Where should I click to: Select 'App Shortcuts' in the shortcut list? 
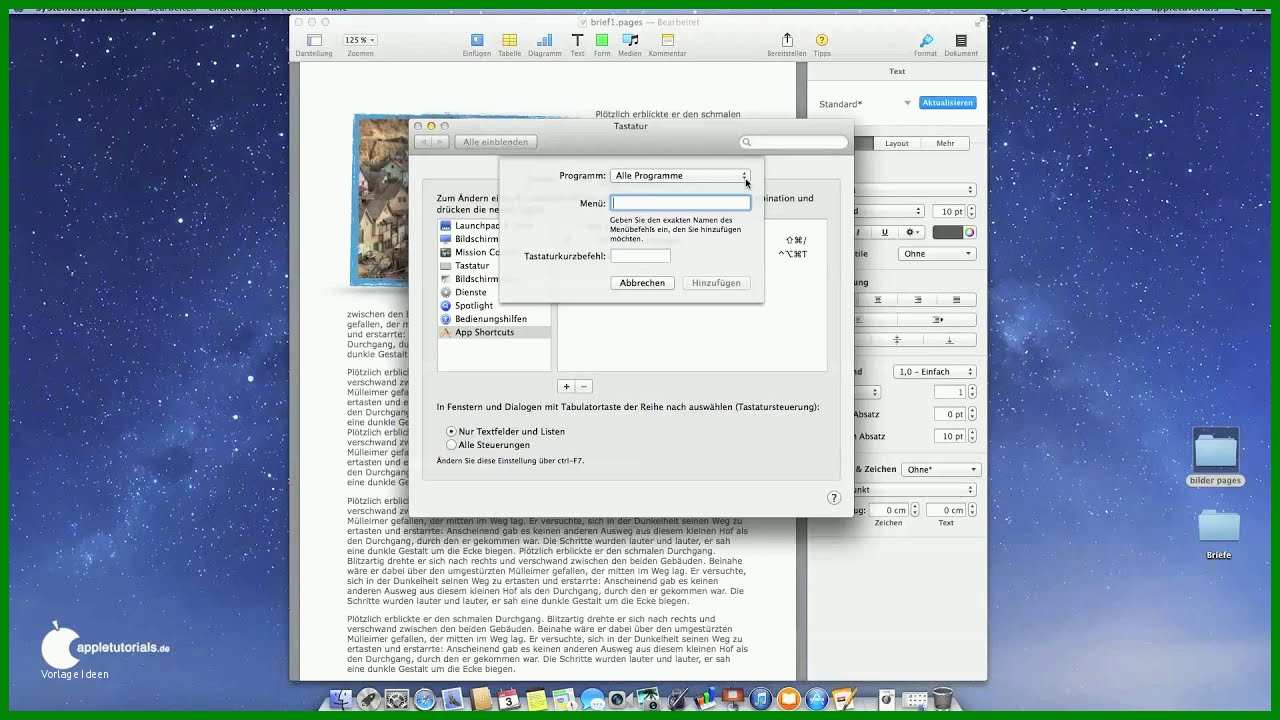494,332
